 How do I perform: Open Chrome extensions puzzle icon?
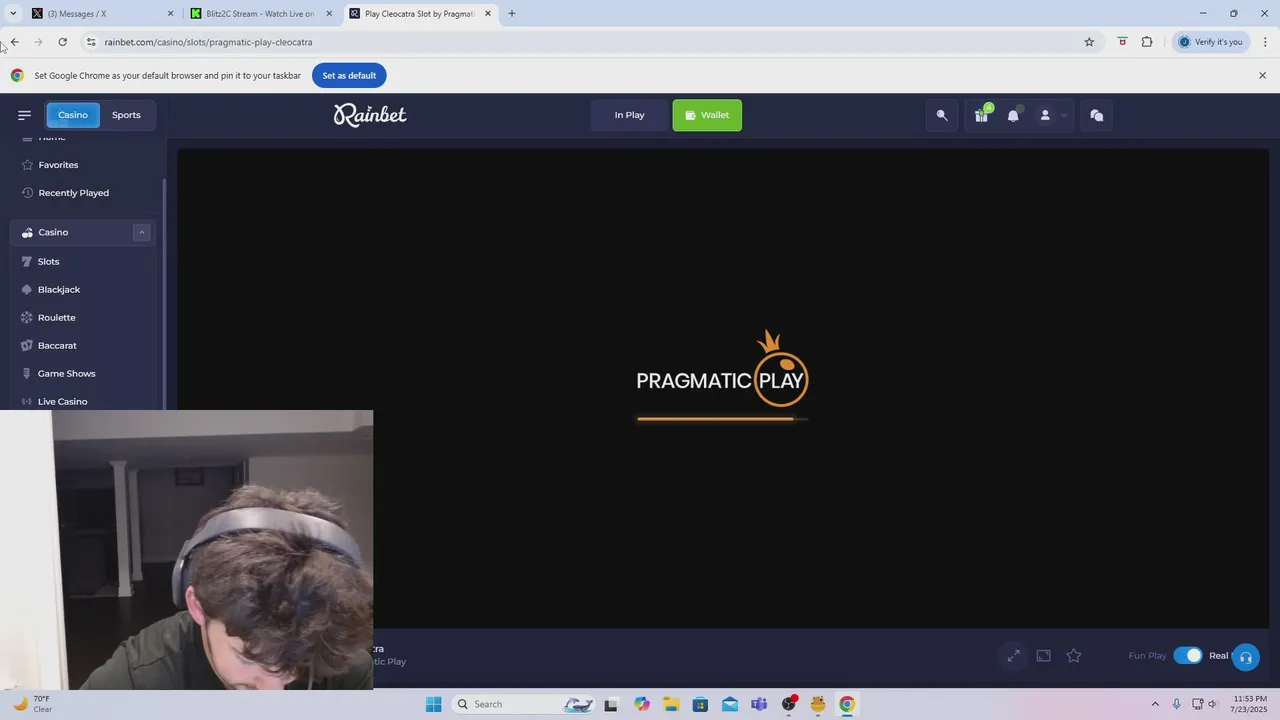1147,42
